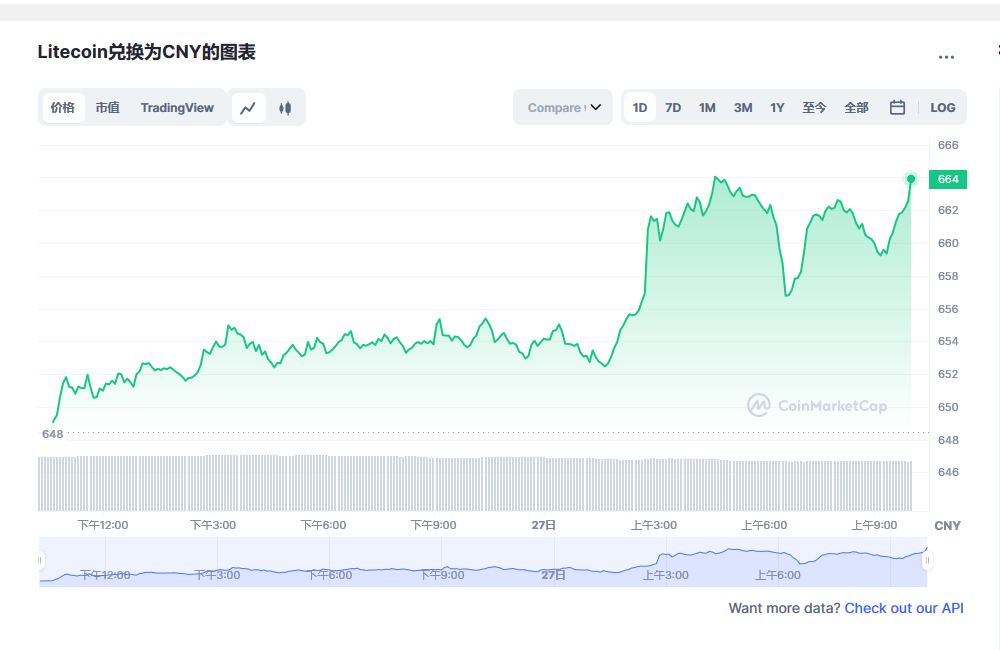The image size is (1000, 650).
Task: Open the three-dot more options menu
Action: pyautogui.click(x=946, y=57)
